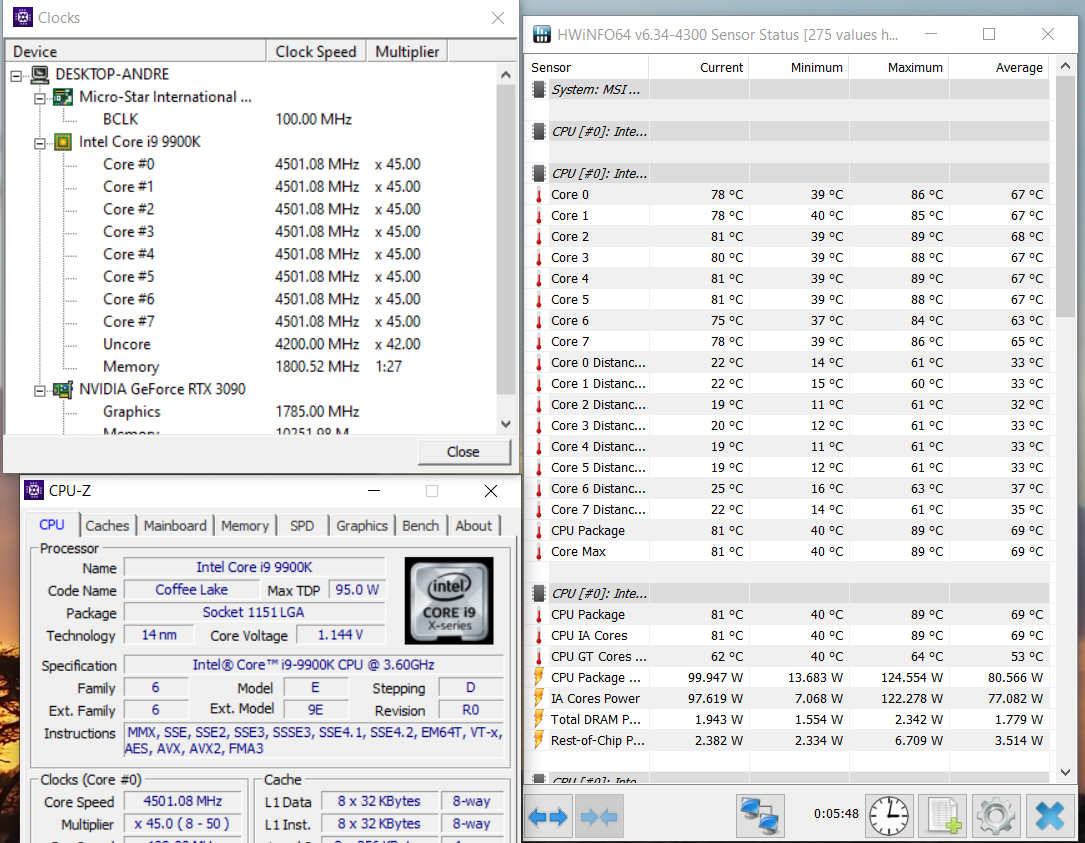Click the Current column header in HWiNFO
Viewport: 1085px width, 843px height.
[699, 67]
